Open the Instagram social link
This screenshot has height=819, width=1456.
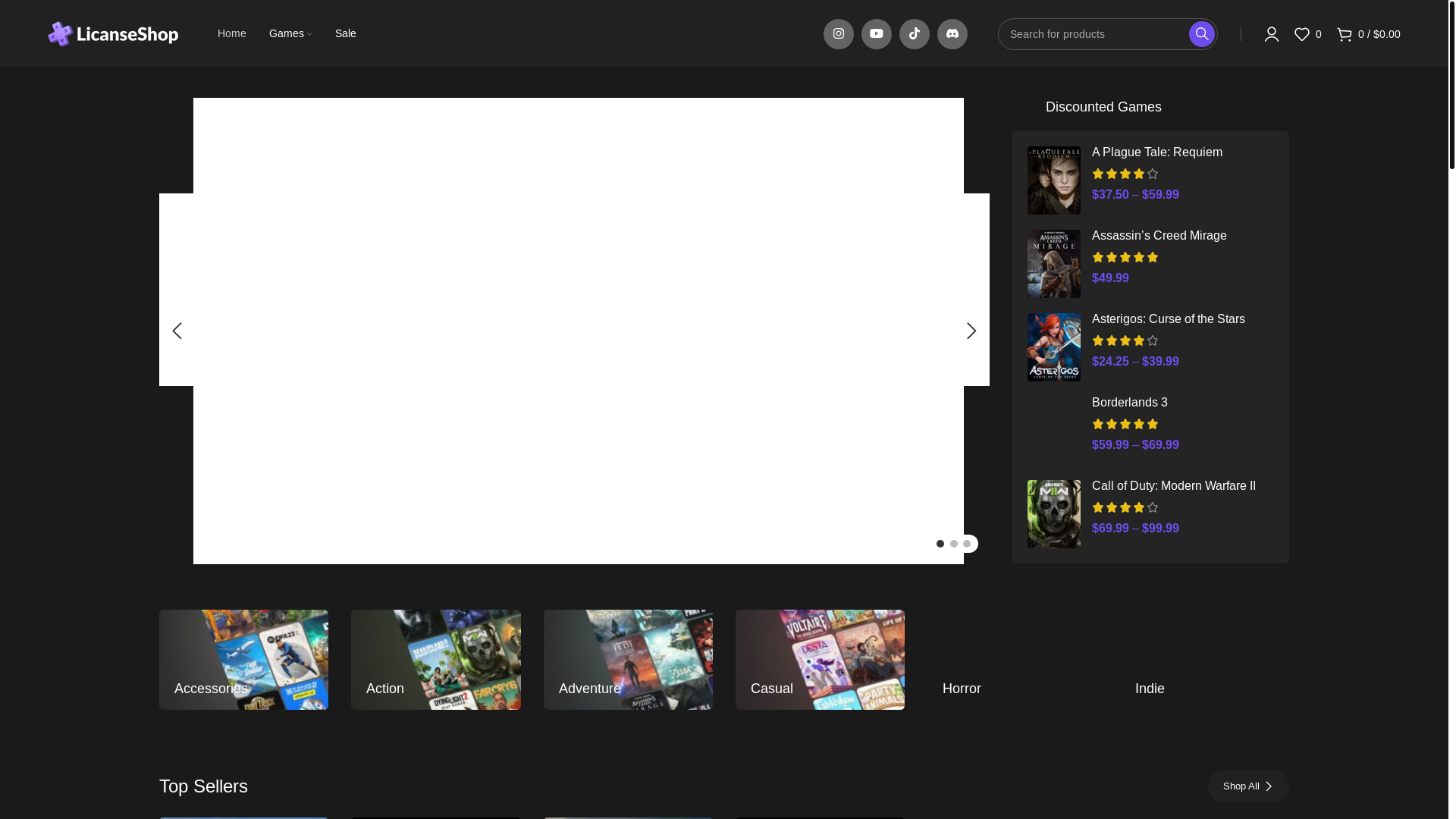[838, 34]
